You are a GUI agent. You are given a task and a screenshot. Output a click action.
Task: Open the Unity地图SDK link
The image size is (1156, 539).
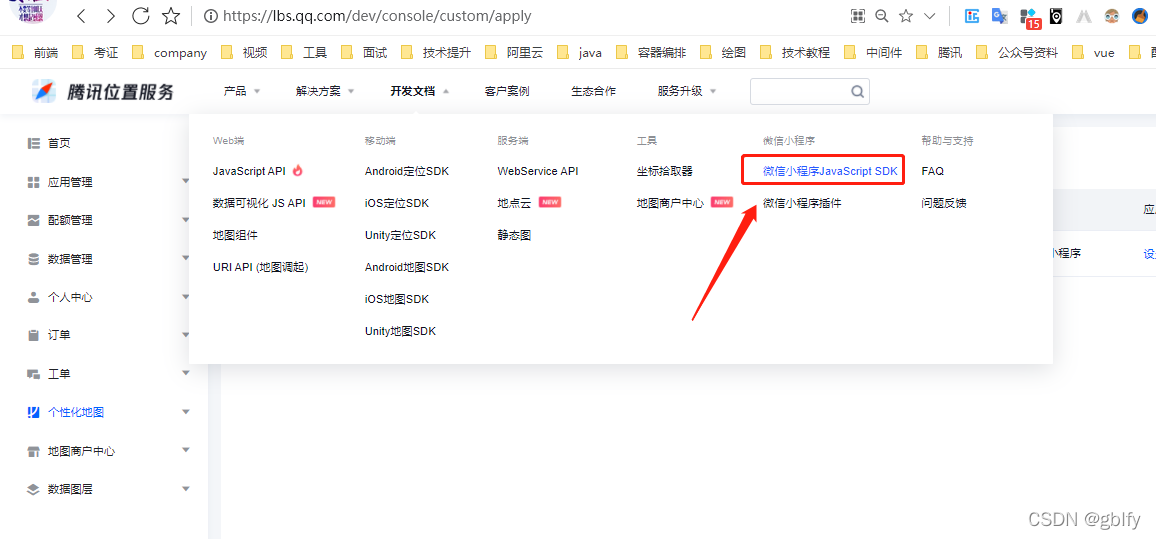point(400,331)
